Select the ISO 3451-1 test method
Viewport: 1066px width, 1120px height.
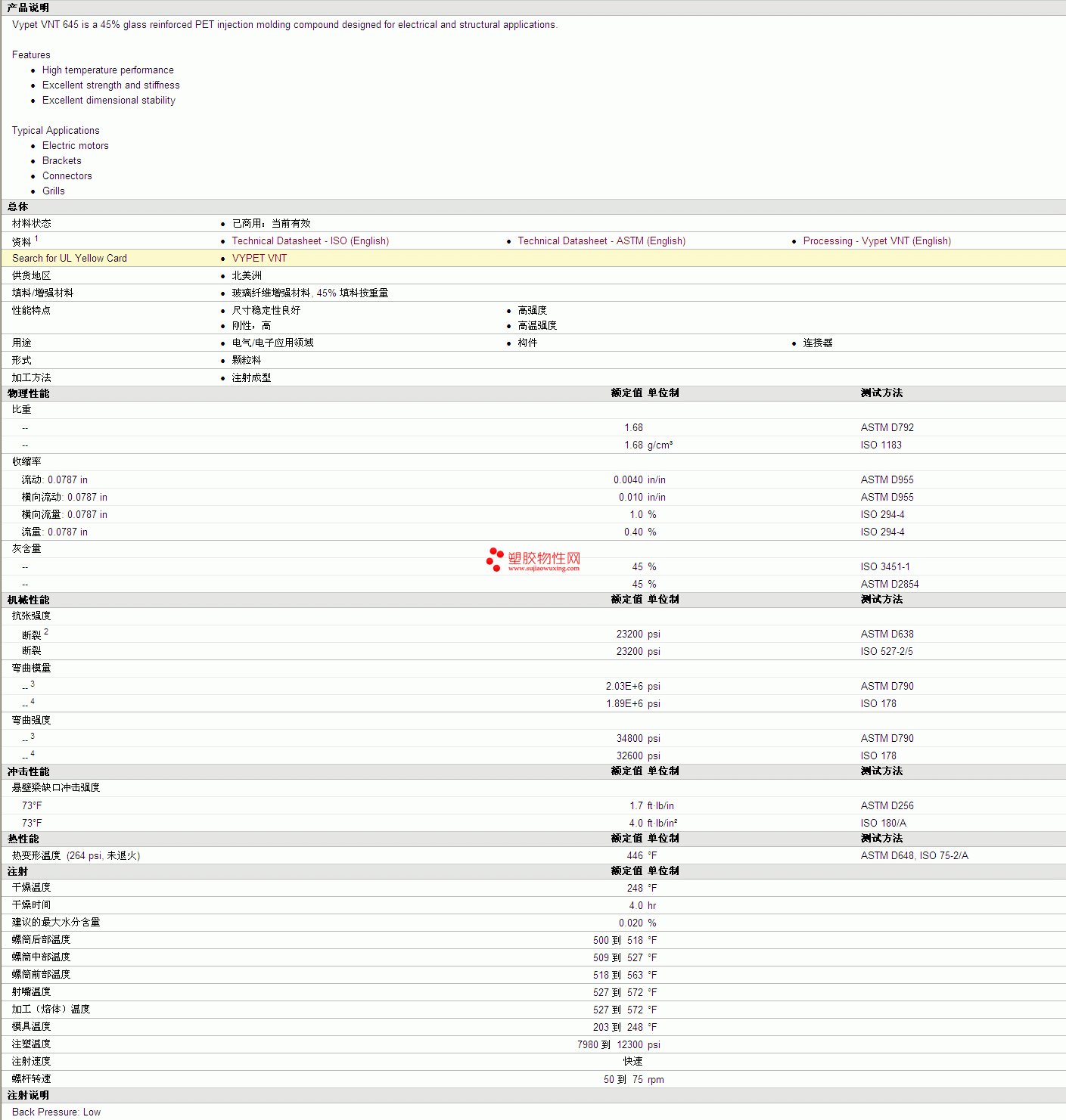pos(885,567)
